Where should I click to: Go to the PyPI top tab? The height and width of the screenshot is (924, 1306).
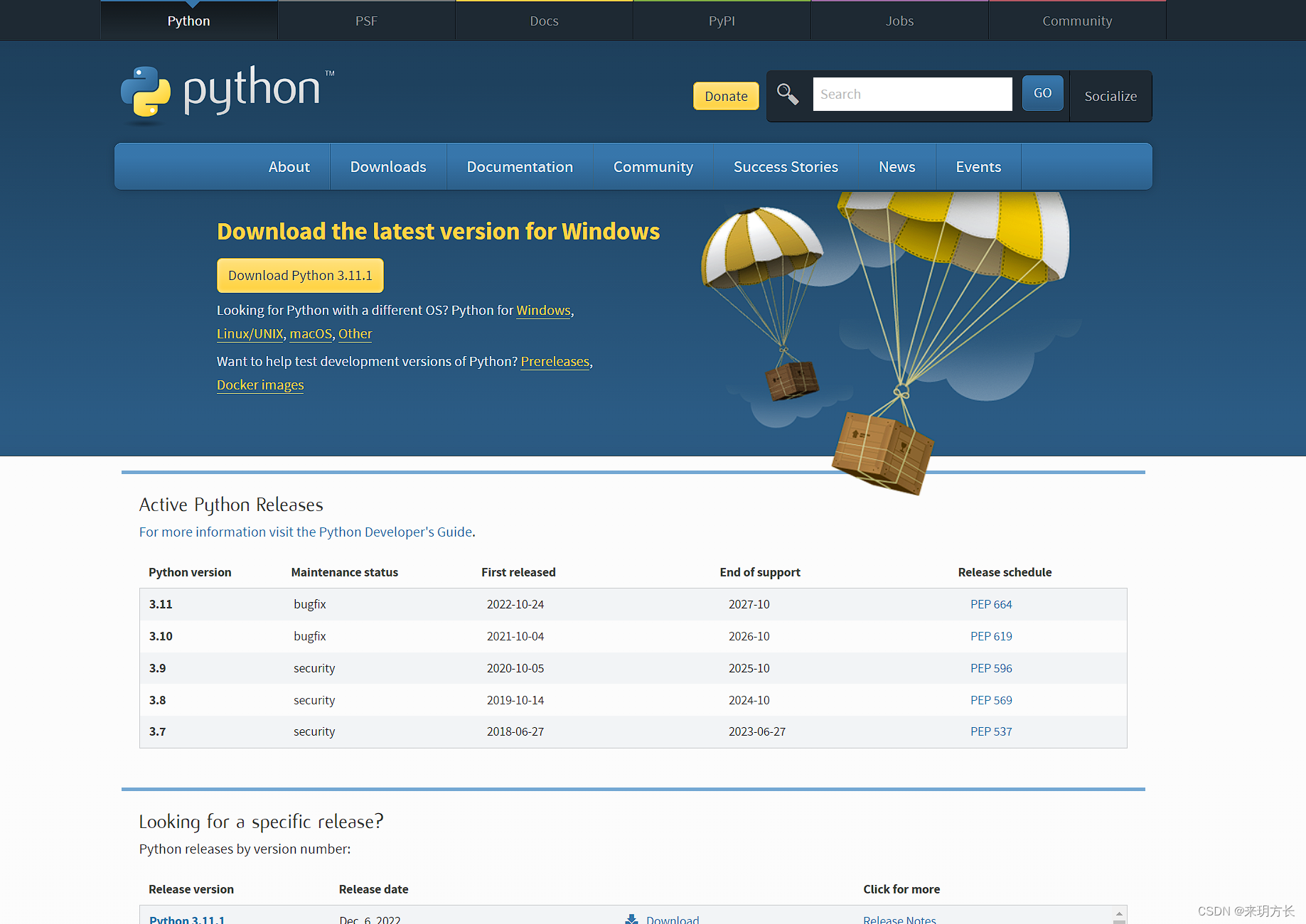[722, 21]
